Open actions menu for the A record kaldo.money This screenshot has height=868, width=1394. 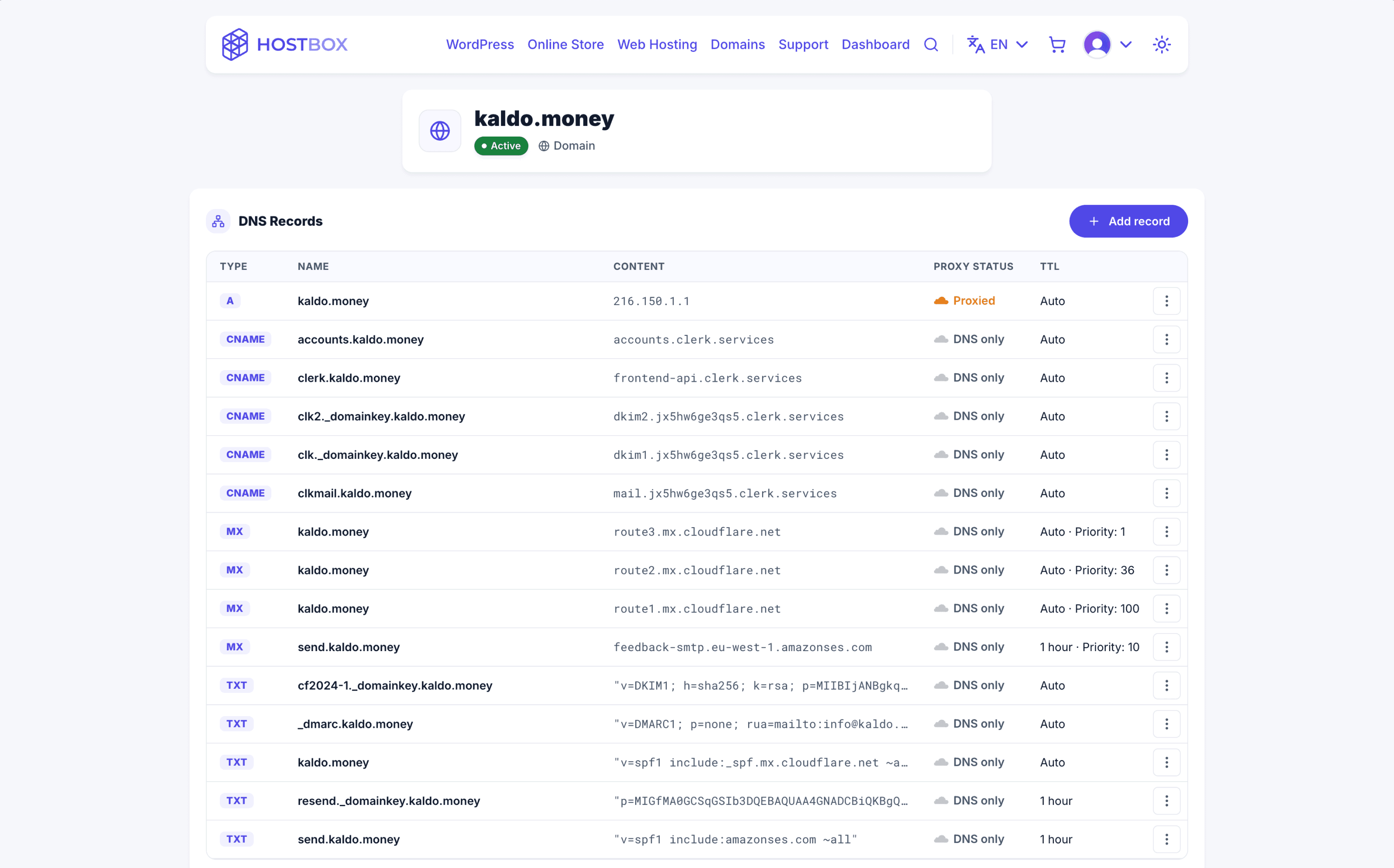[1167, 301]
